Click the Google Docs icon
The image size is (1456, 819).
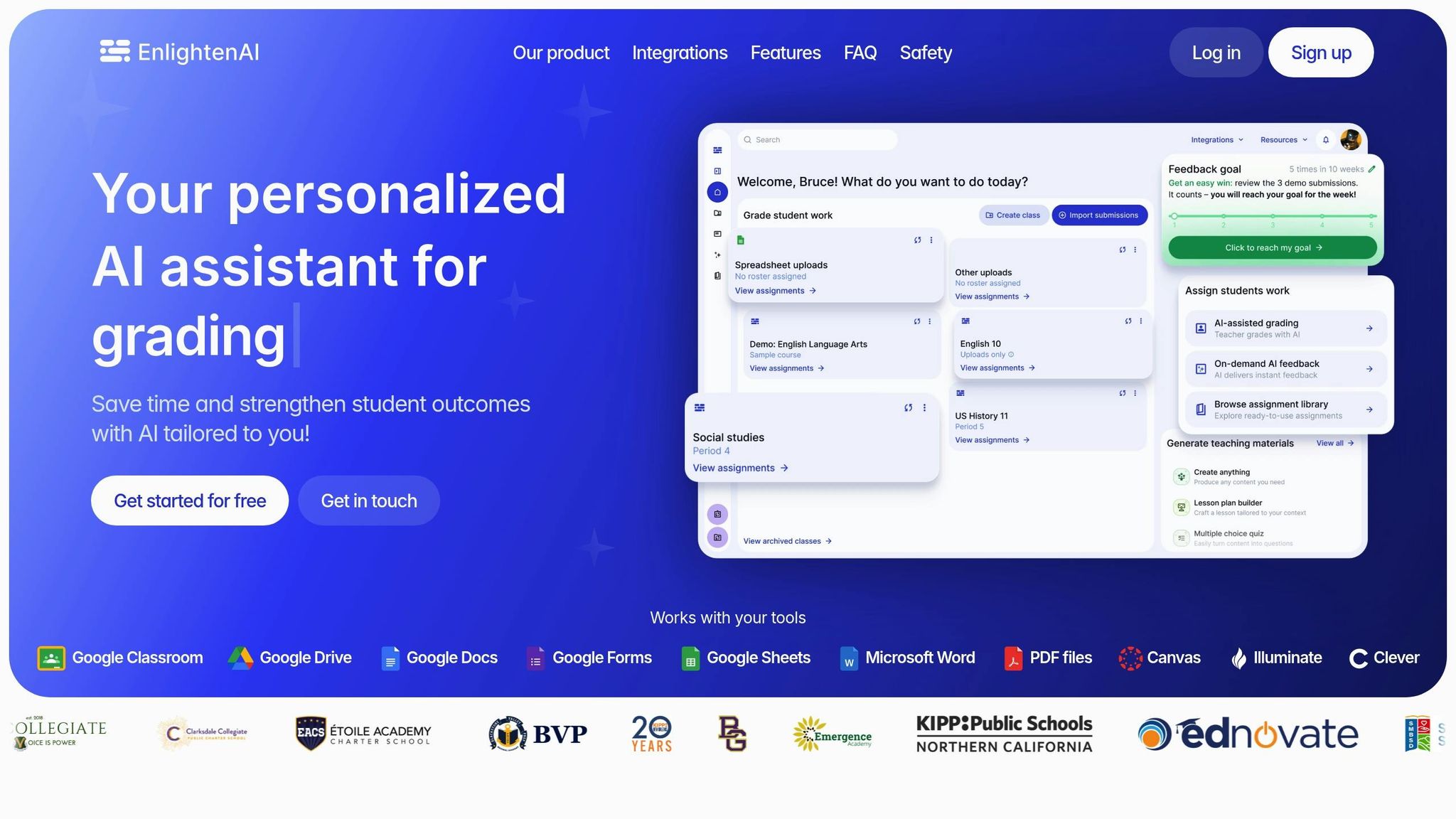(x=390, y=658)
